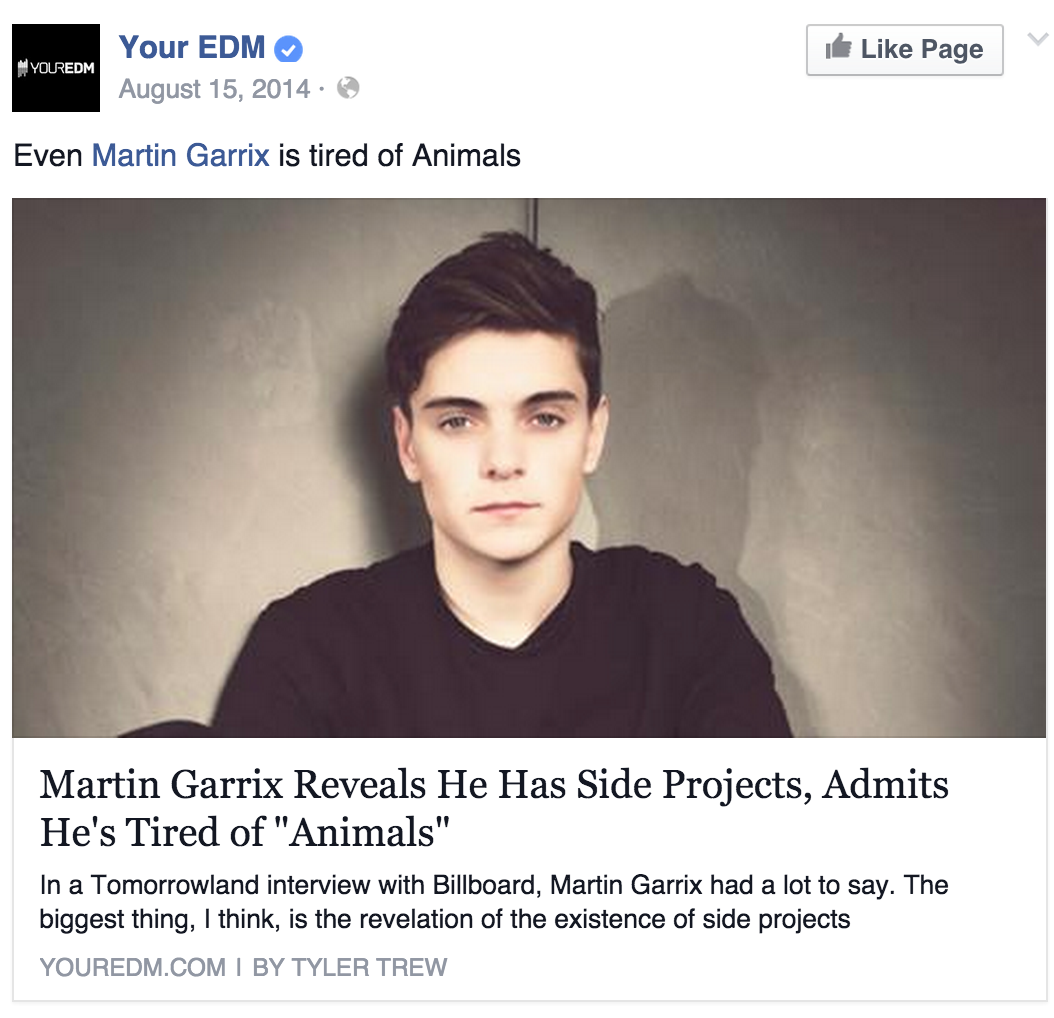This screenshot has width=1054, height=1018.
Task: Click the blue verified badge icon
Action: pos(288,48)
